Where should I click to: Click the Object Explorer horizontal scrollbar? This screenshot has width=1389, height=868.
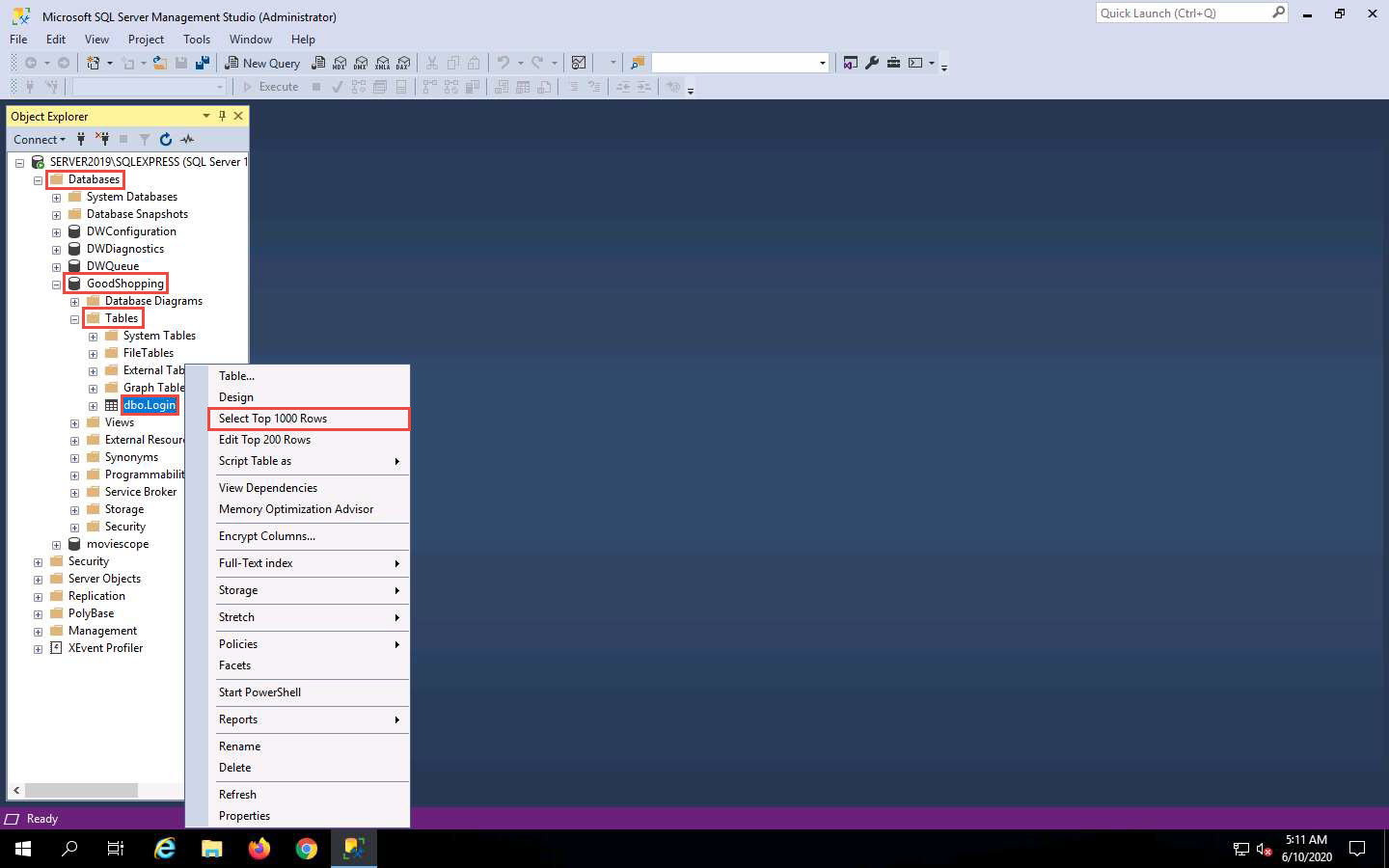[81, 790]
